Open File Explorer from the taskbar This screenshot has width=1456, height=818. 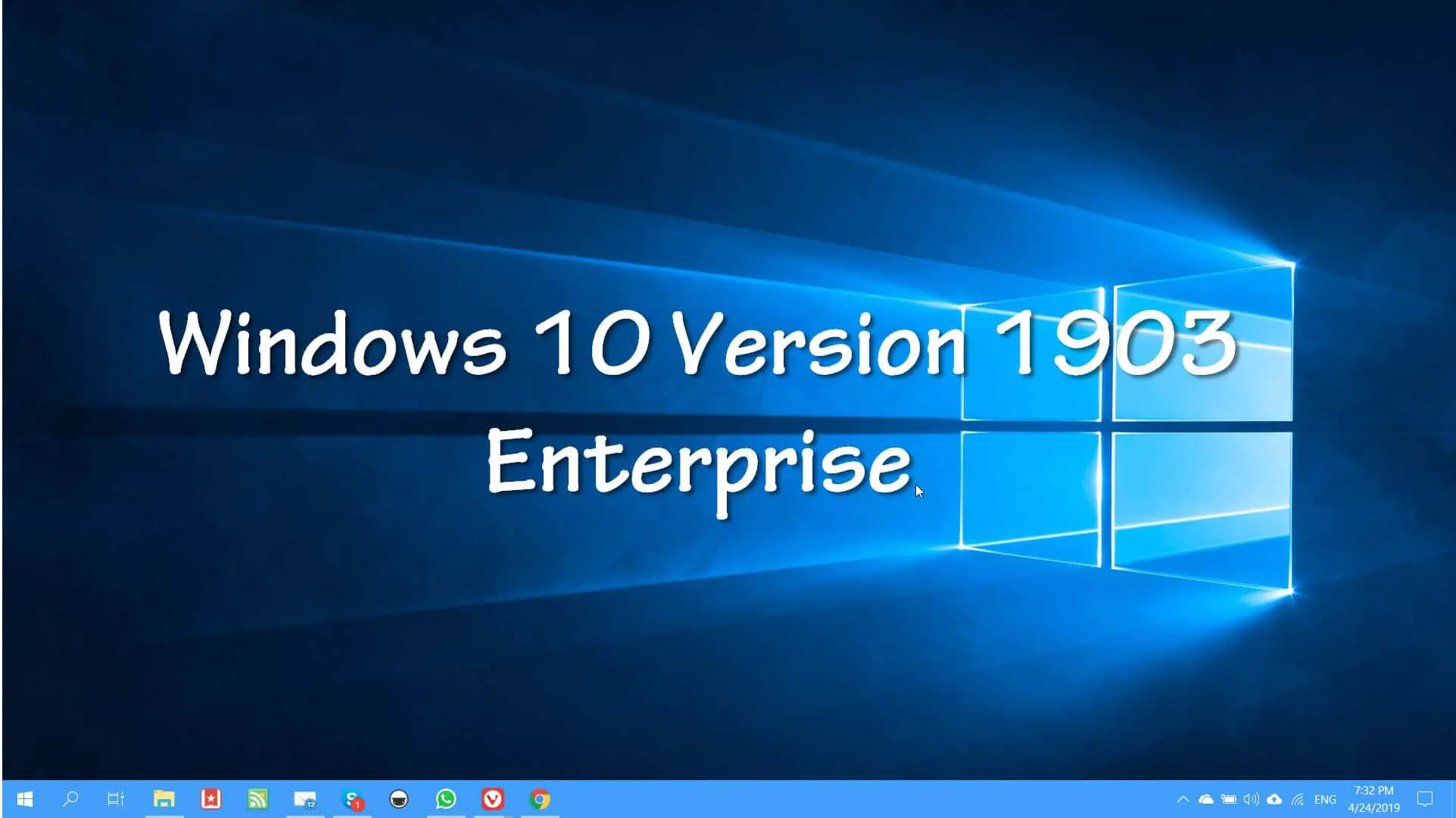point(164,799)
